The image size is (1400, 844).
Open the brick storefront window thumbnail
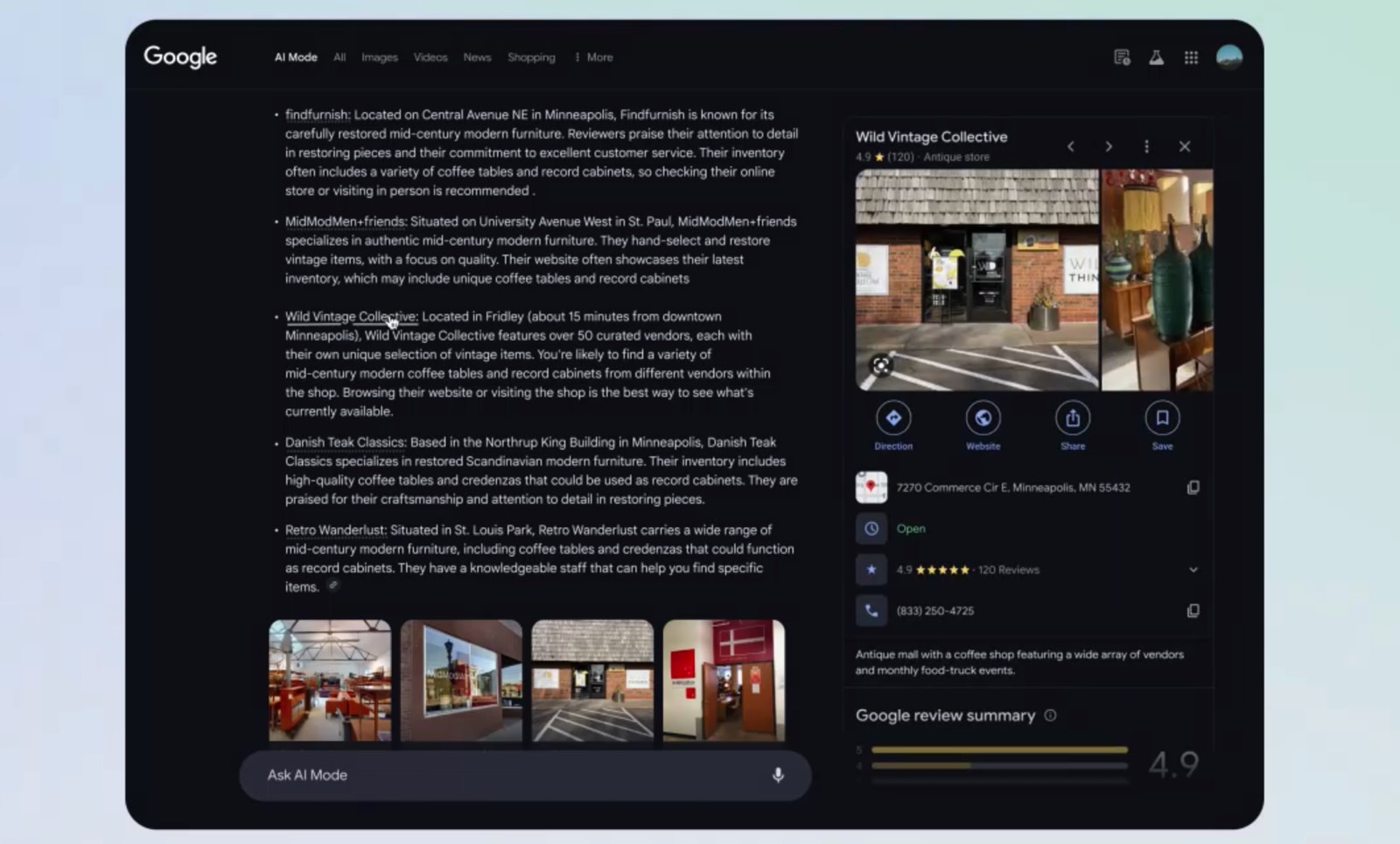461,681
